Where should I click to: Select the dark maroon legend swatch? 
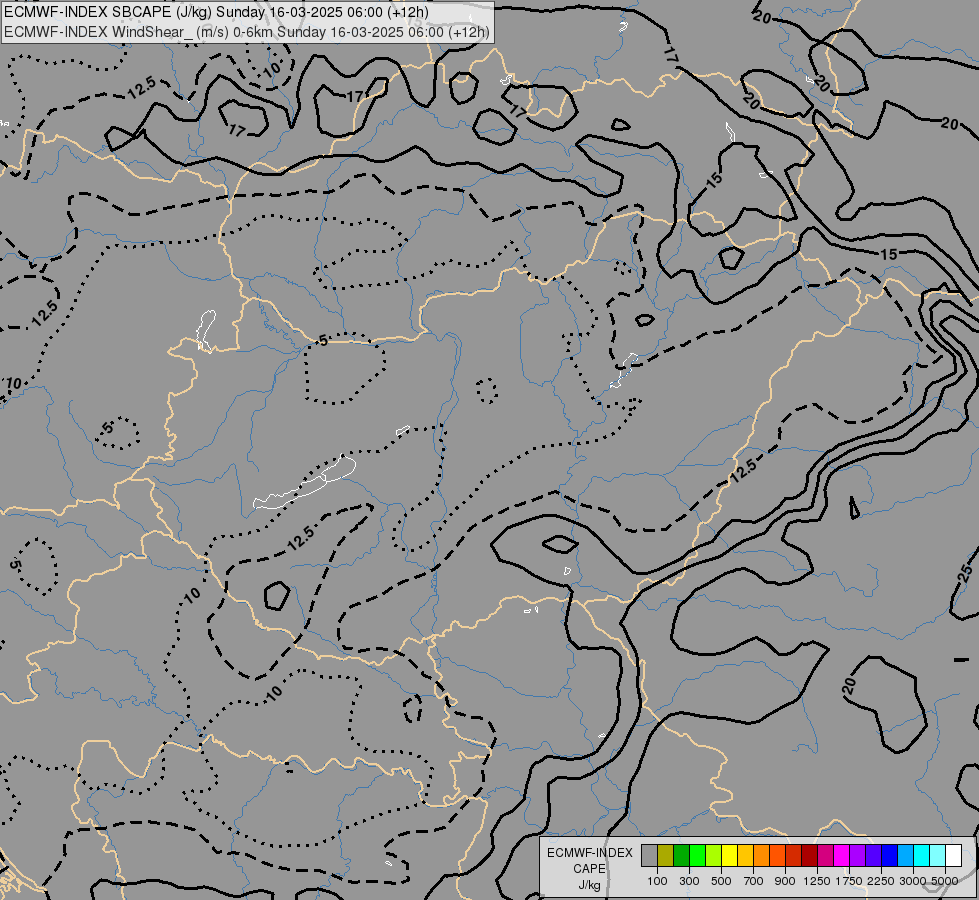point(809,856)
